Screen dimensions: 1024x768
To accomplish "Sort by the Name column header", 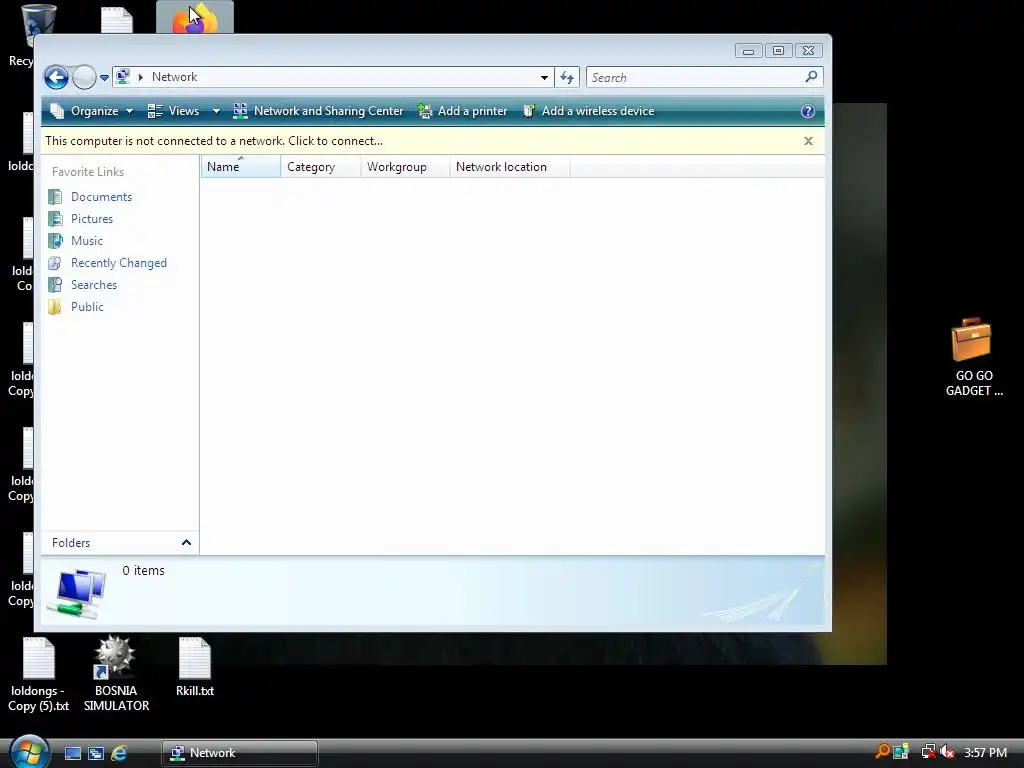I will 240,167.
